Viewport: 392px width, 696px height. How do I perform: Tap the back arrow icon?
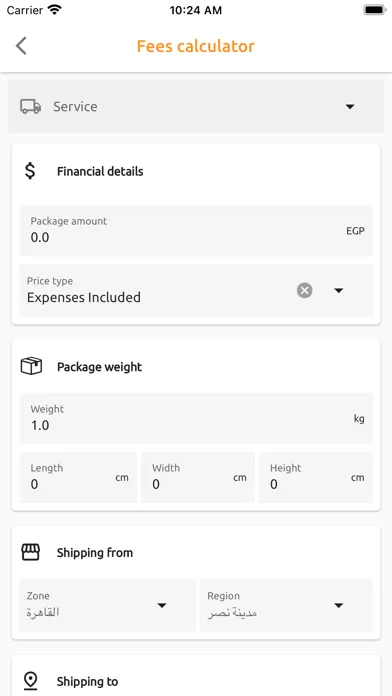tap(21, 46)
